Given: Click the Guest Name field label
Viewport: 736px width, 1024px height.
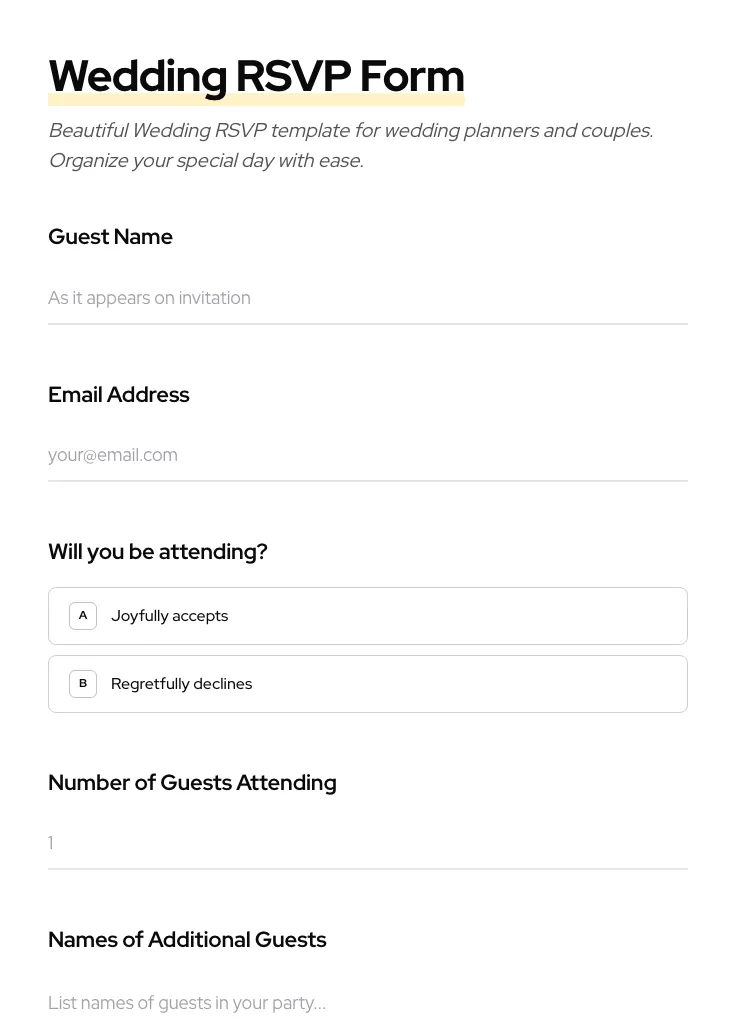Looking at the screenshot, I should [110, 237].
